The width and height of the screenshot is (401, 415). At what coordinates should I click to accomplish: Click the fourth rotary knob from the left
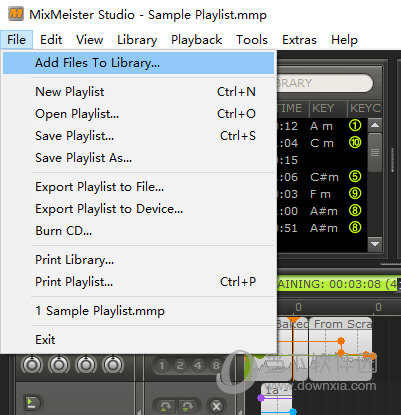[113, 365]
